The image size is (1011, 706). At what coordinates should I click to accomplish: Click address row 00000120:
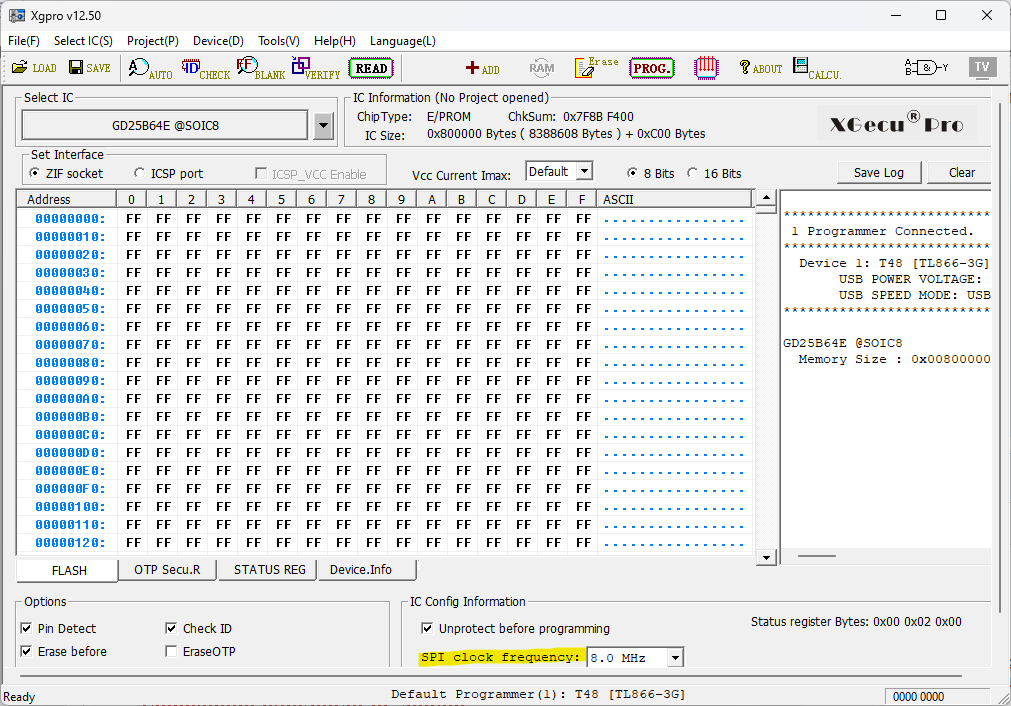coord(70,543)
